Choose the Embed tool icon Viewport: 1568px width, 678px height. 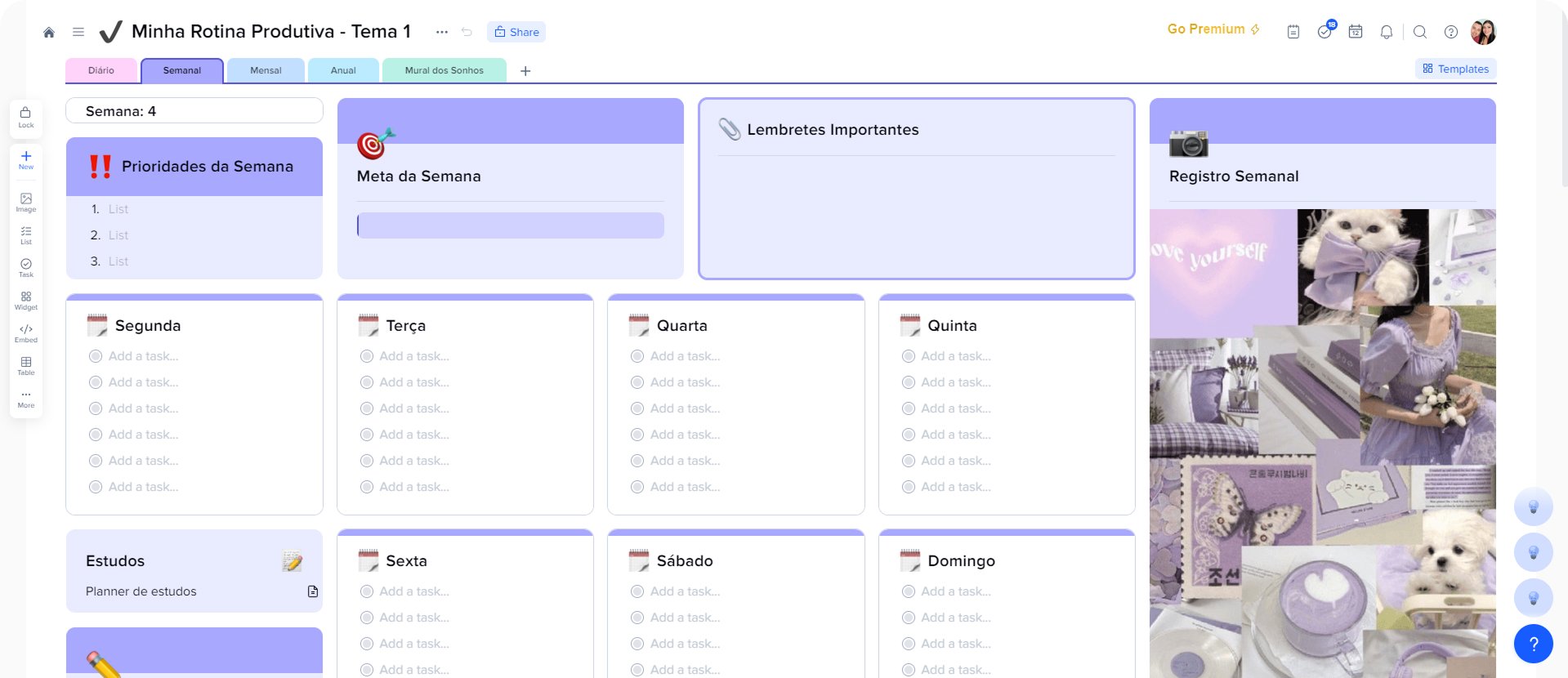pos(26,332)
